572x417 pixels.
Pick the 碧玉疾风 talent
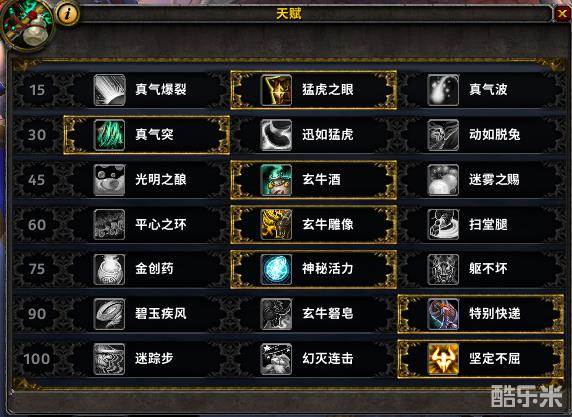(147, 314)
